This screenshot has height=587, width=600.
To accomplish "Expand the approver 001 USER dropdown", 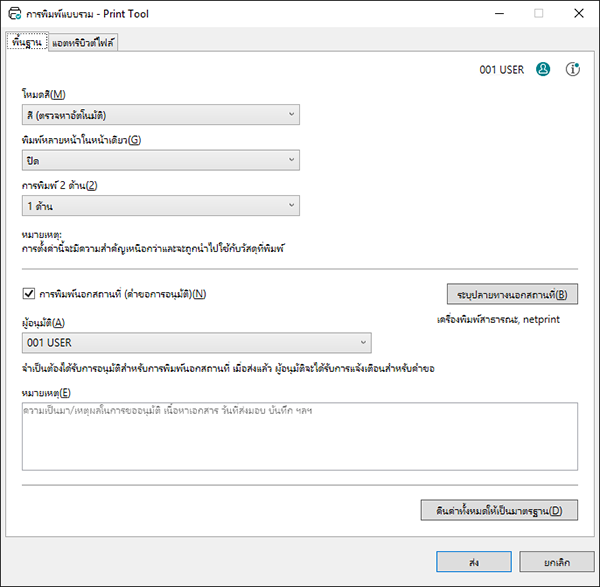I will pyautogui.click(x=197, y=344).
